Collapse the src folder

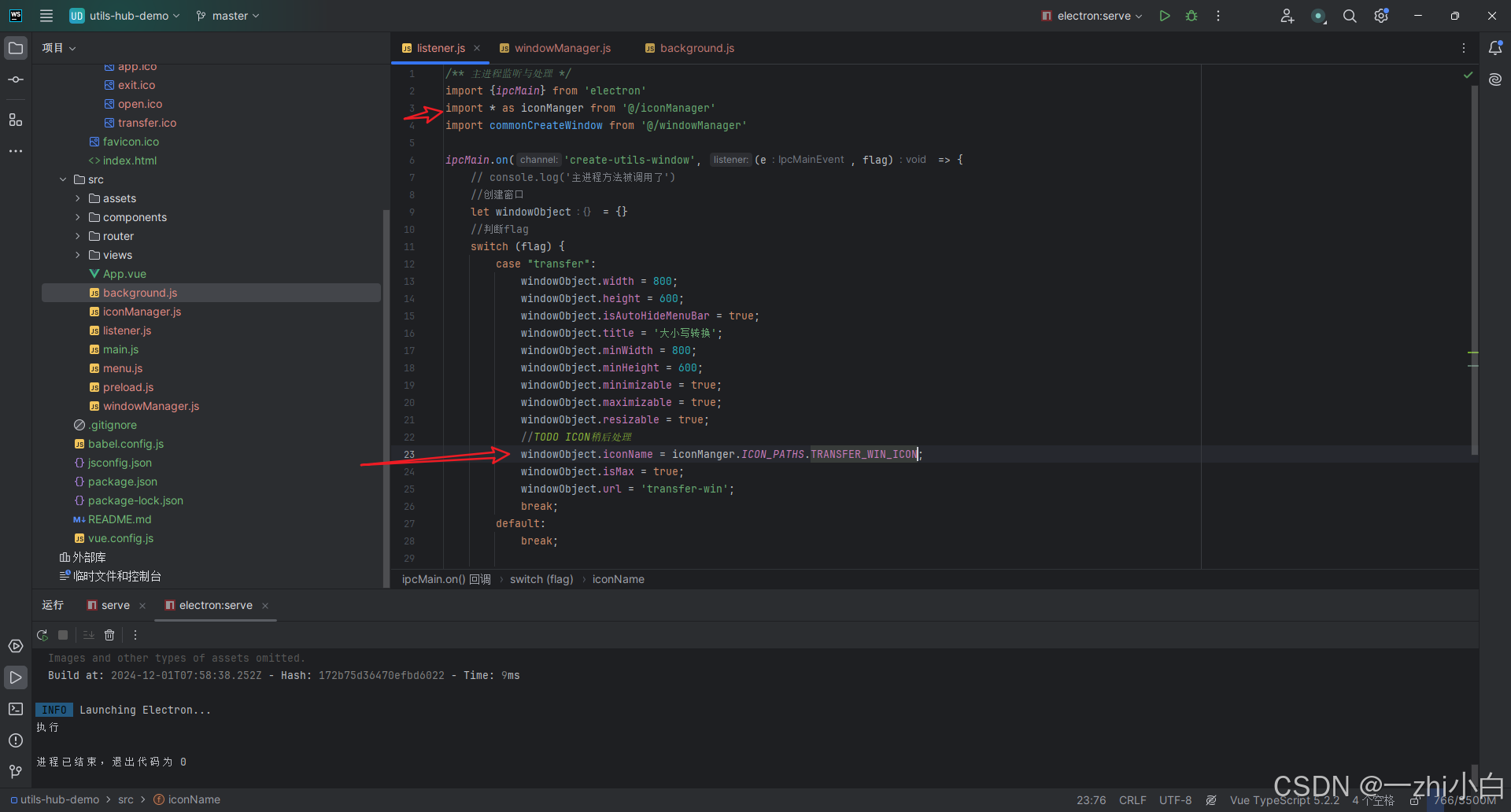tap(63, 179)
